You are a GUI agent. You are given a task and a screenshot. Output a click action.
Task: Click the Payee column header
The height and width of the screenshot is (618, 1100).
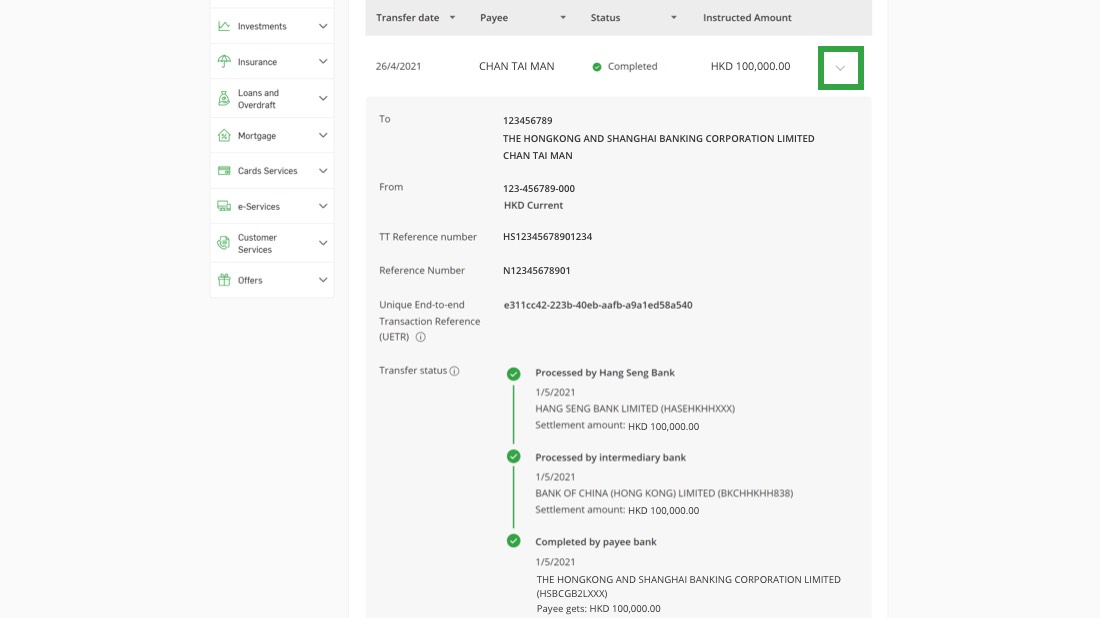click(494, 18)
